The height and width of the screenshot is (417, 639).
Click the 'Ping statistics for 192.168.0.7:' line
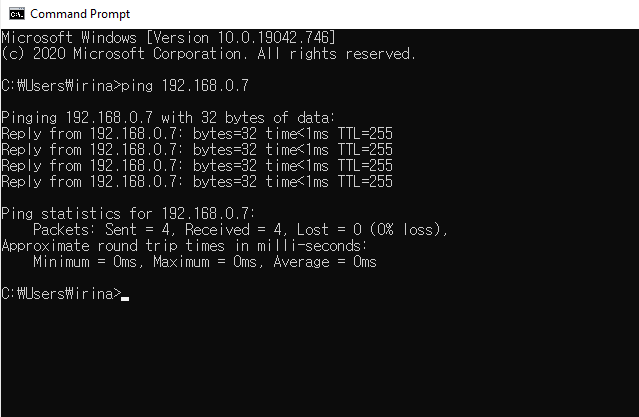coord(128,214)
